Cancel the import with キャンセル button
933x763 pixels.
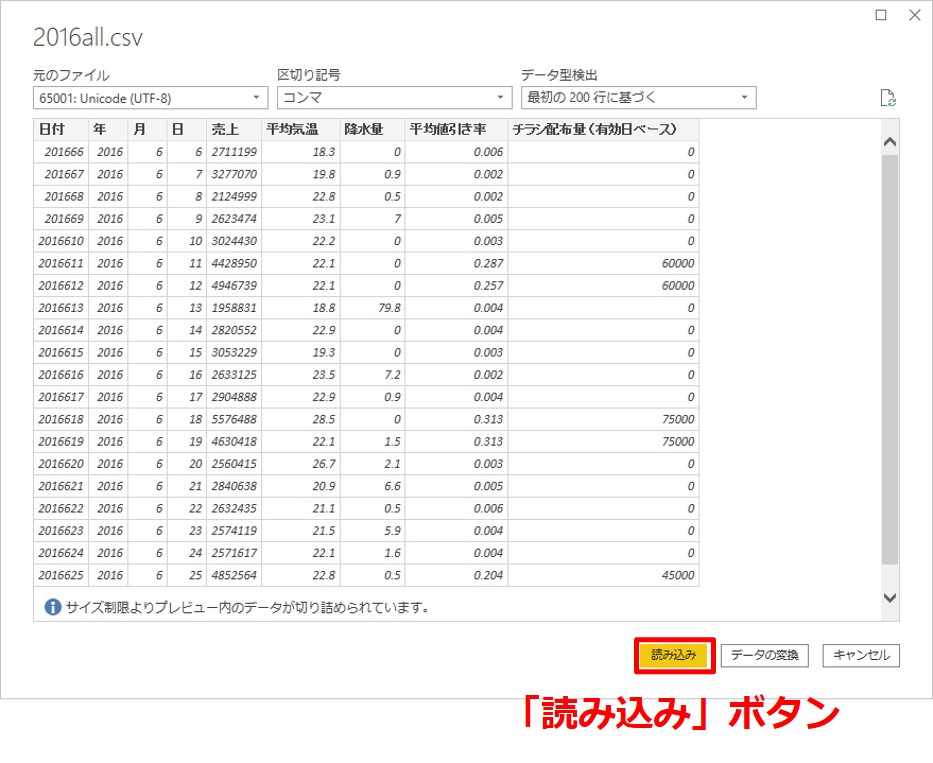[x=861, y=655]
